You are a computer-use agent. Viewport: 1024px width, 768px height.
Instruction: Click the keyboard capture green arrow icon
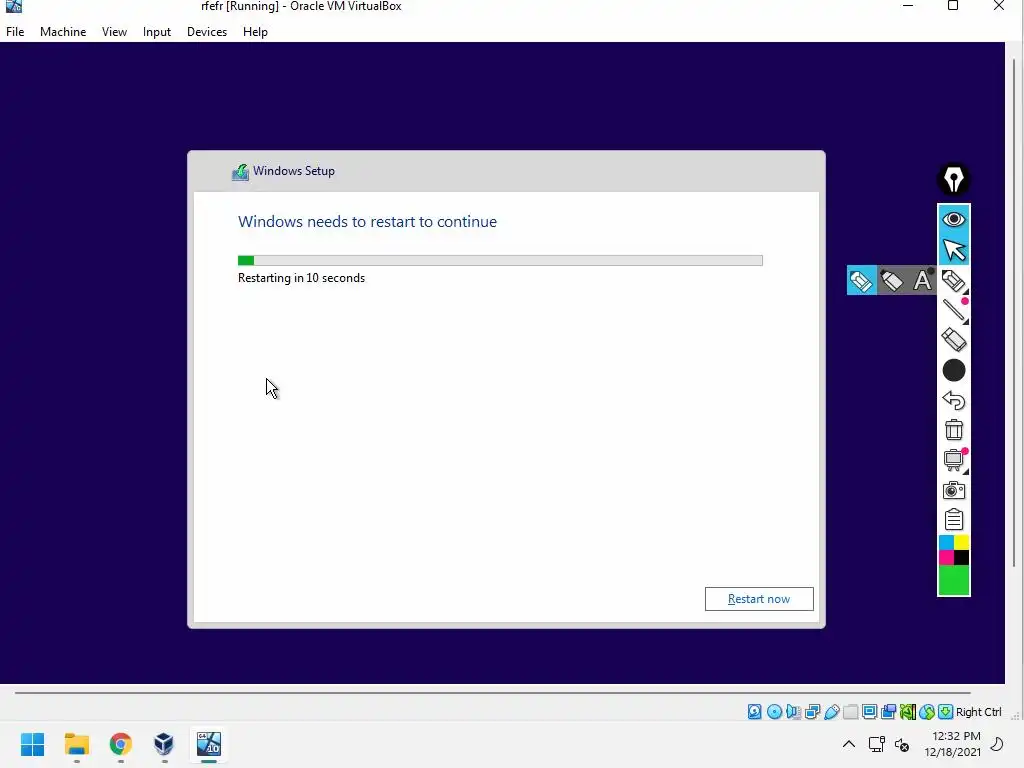(x=945, y=712)
